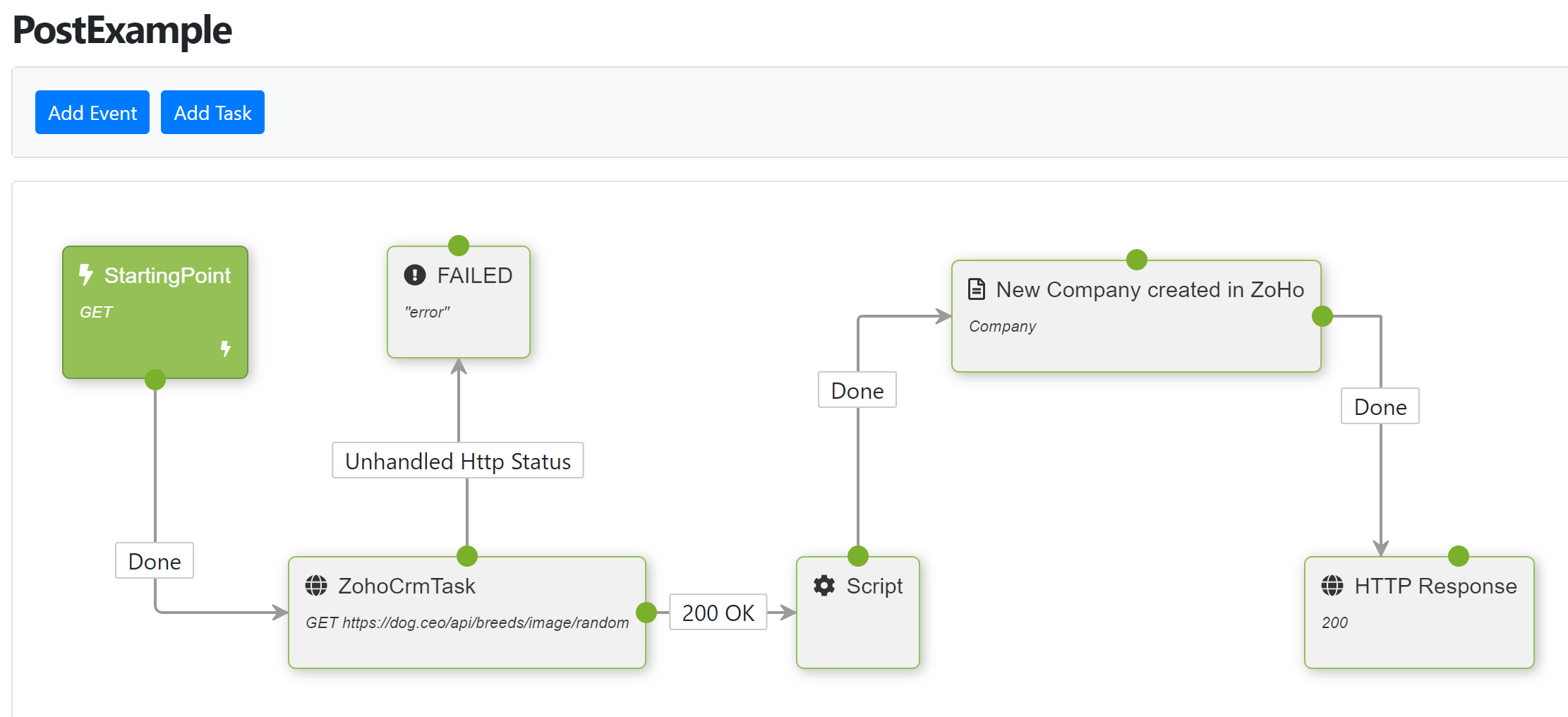Image resolution: width=1568 pixels, height=717 pixels.
Task: Select the globe icon on HTTP Response node
Action: pos(1332,586)
